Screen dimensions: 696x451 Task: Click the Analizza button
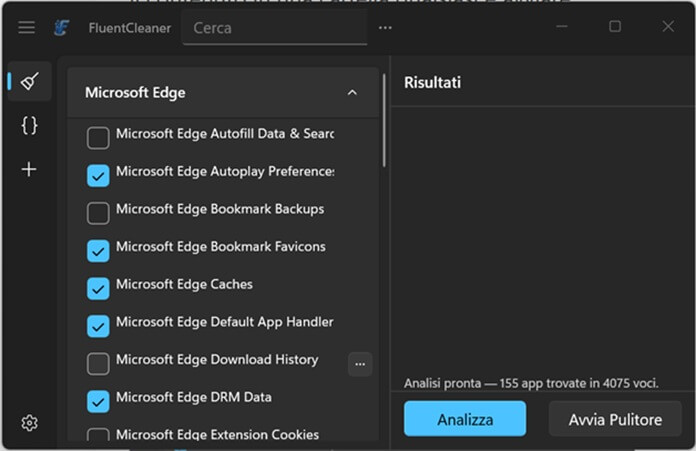click(465, 419)
